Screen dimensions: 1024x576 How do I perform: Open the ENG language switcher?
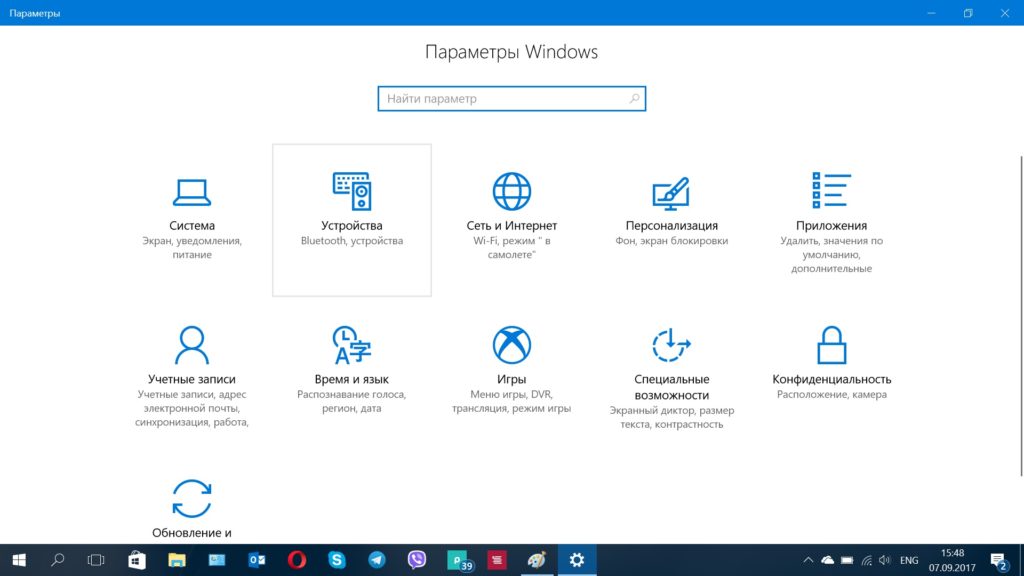[909, 560]
